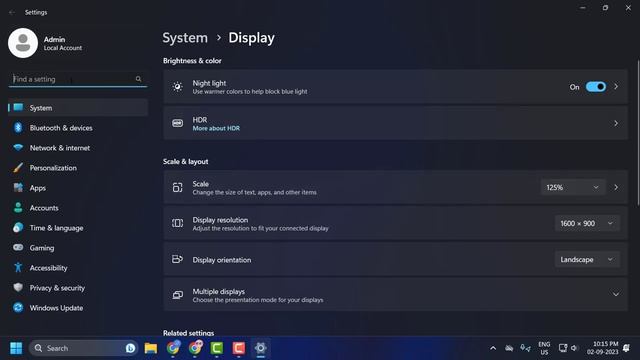Open Personalization settings
Screen dimensions: 640x360
click(x=78, y=168)
